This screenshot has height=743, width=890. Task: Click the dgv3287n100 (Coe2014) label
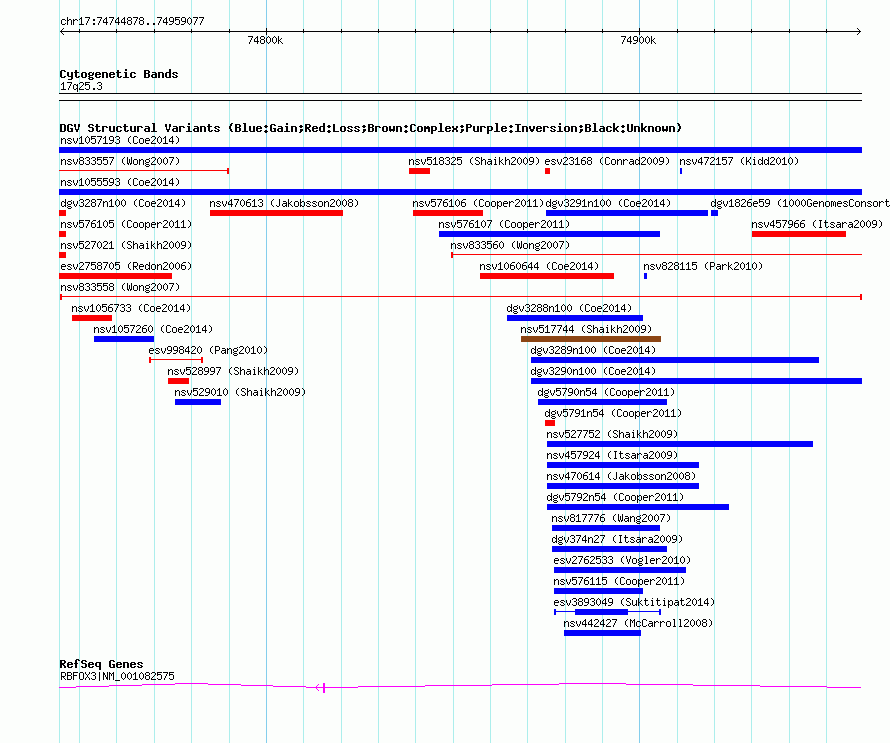click(123, 203)
